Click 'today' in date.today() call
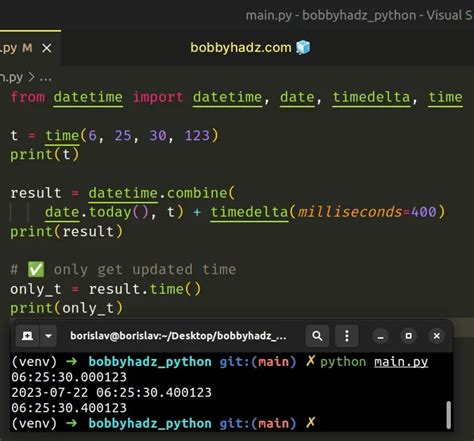The height and width of the screenshot is (441, 474). [x=110, y=212]
